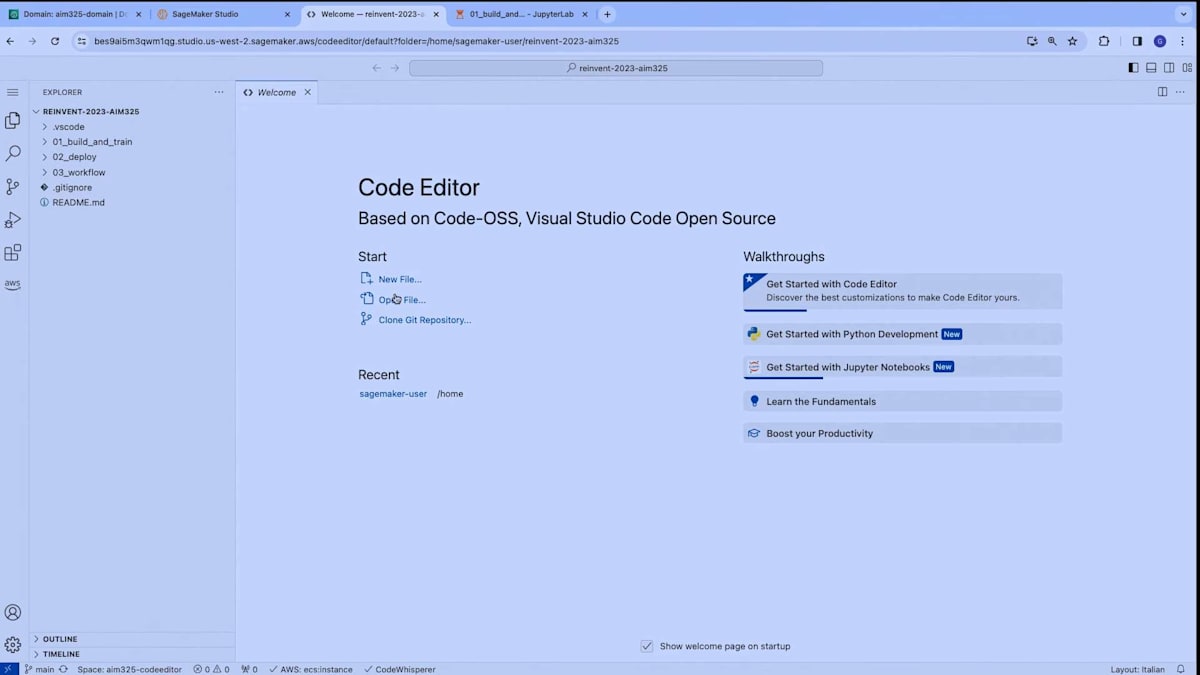The image size is (1200, 675).
Task: Click the Explorer panel more actions ellipsis
Action: pyautogui.click(x=219, y=92)
